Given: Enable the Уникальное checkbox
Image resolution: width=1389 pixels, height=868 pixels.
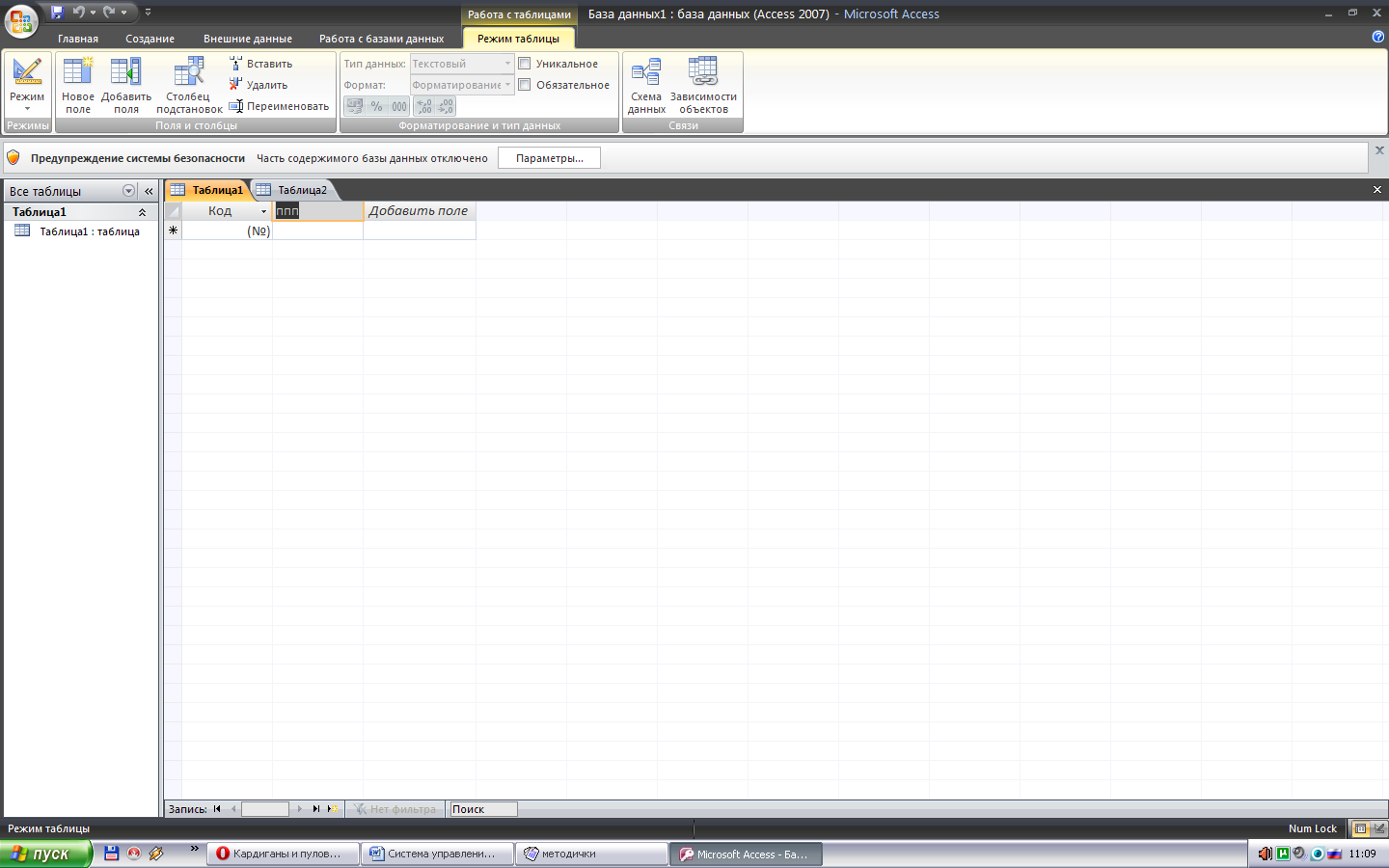Looking at the screenshot, I should coord(525,64).
